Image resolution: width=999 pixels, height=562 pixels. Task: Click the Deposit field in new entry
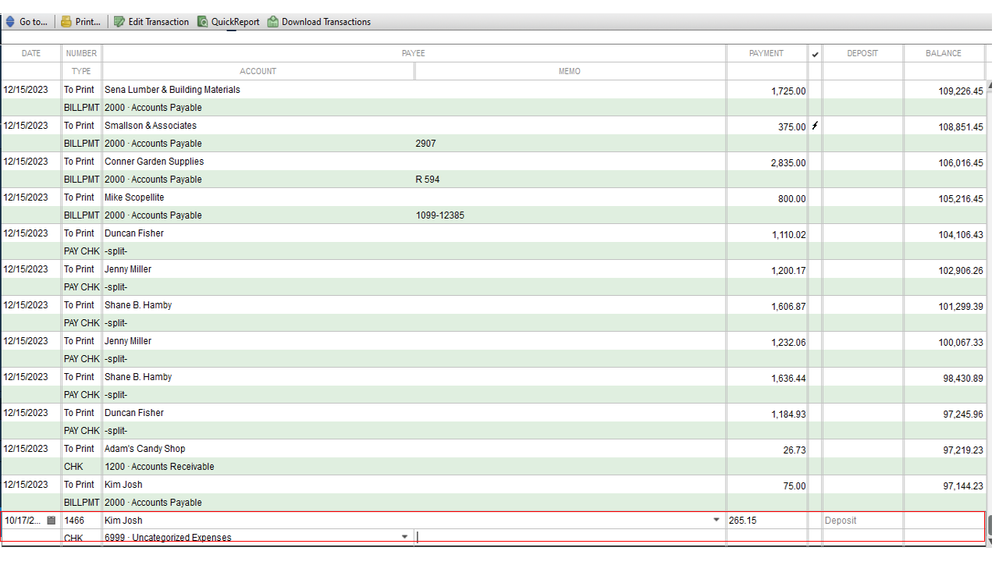(x=863, y=521)
